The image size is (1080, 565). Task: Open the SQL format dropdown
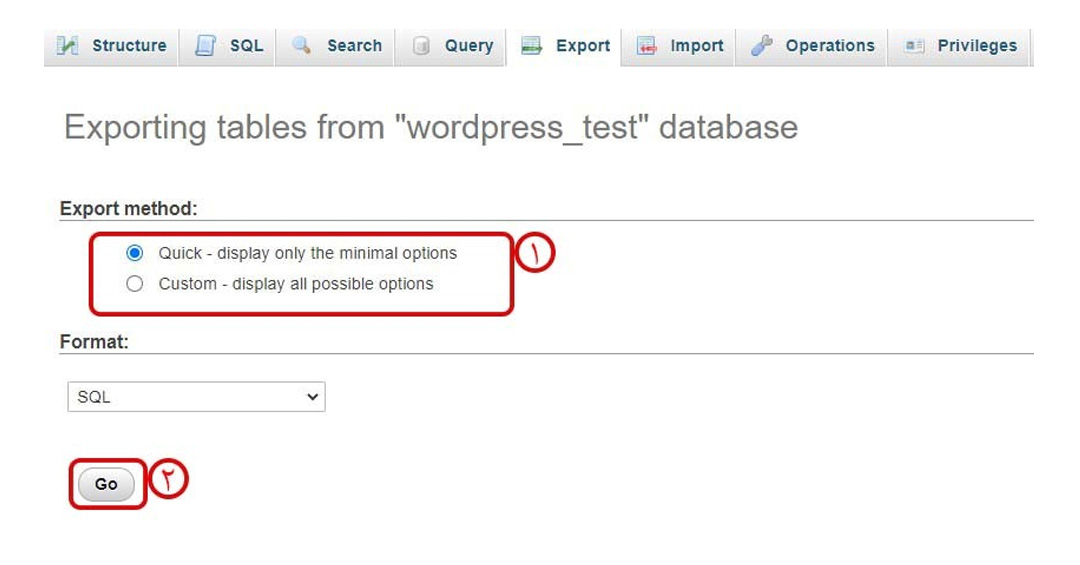[x=196, y=397]
